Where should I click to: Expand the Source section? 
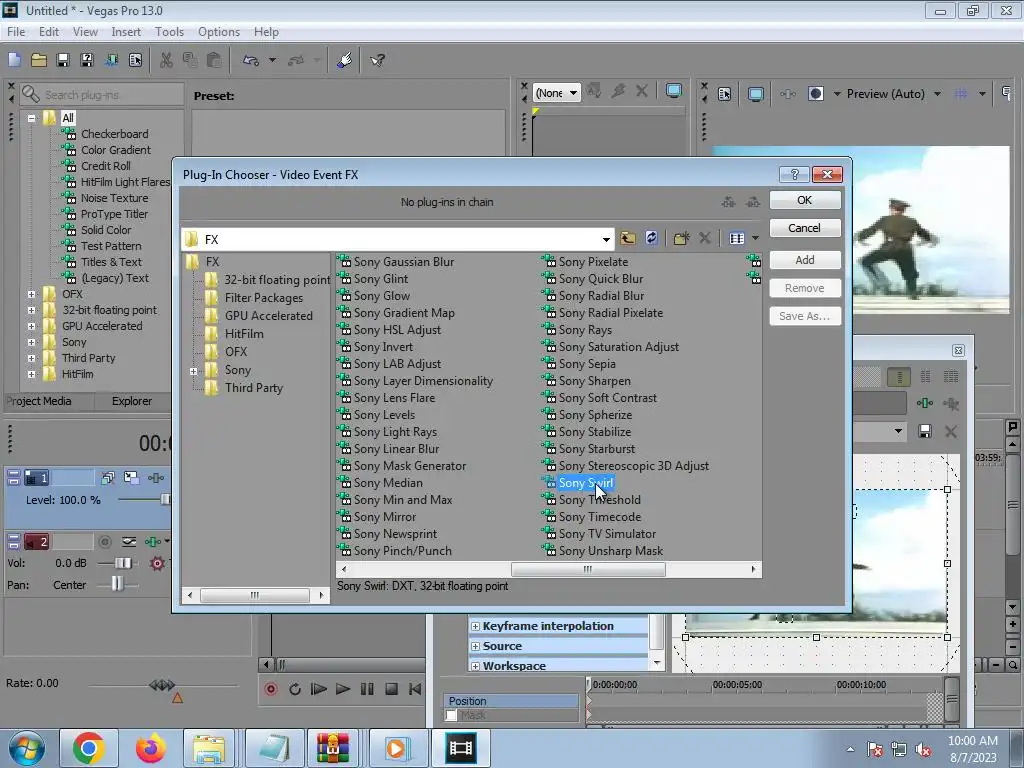click(x=475, y=647)
